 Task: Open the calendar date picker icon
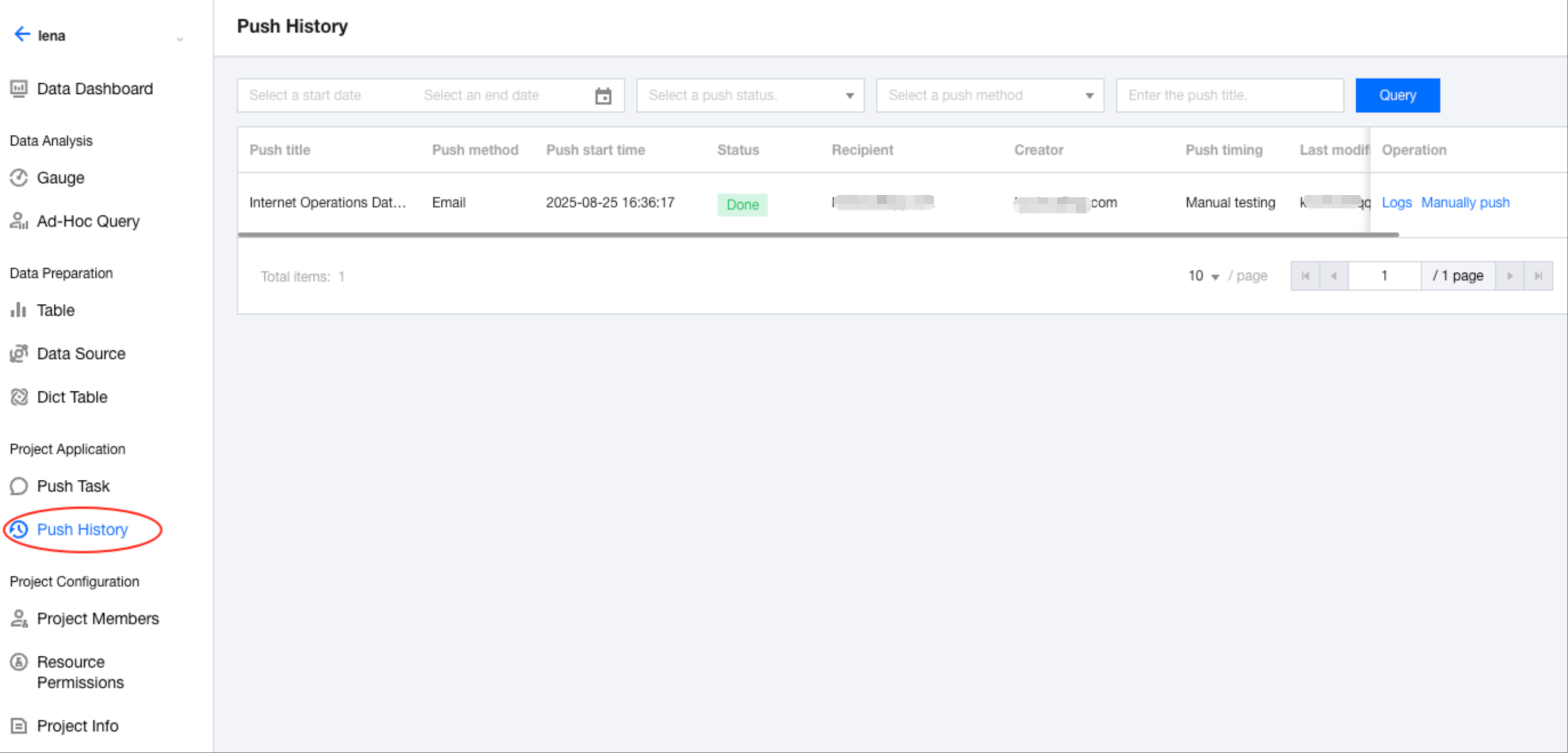point(602,95)
